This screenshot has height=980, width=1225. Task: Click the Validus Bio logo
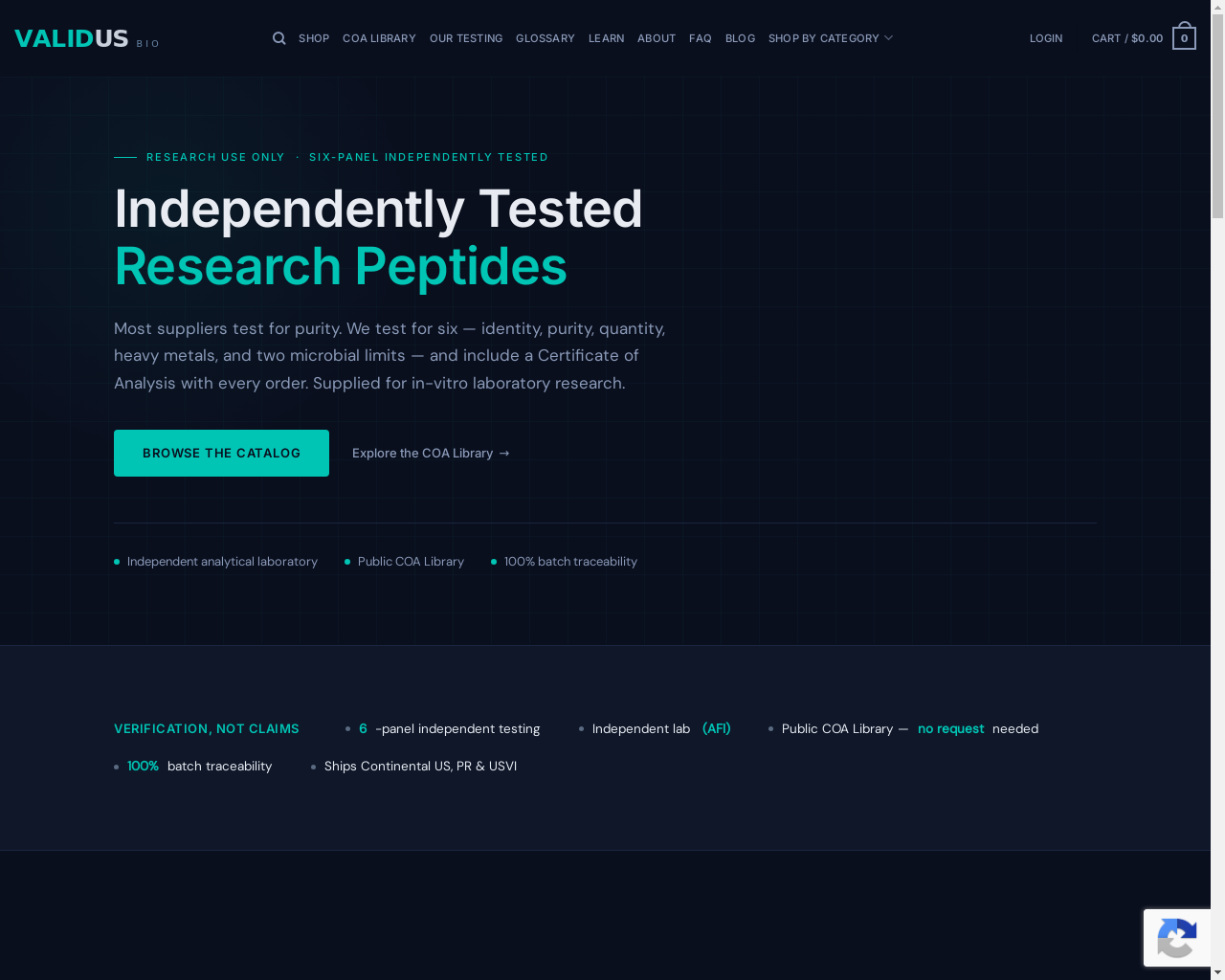pos(87,38)
